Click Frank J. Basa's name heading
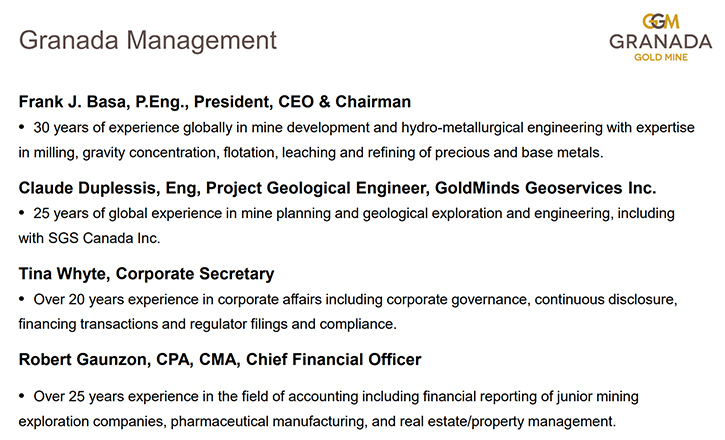The height and width of the screenshot is (440, 725). point(215,102)
